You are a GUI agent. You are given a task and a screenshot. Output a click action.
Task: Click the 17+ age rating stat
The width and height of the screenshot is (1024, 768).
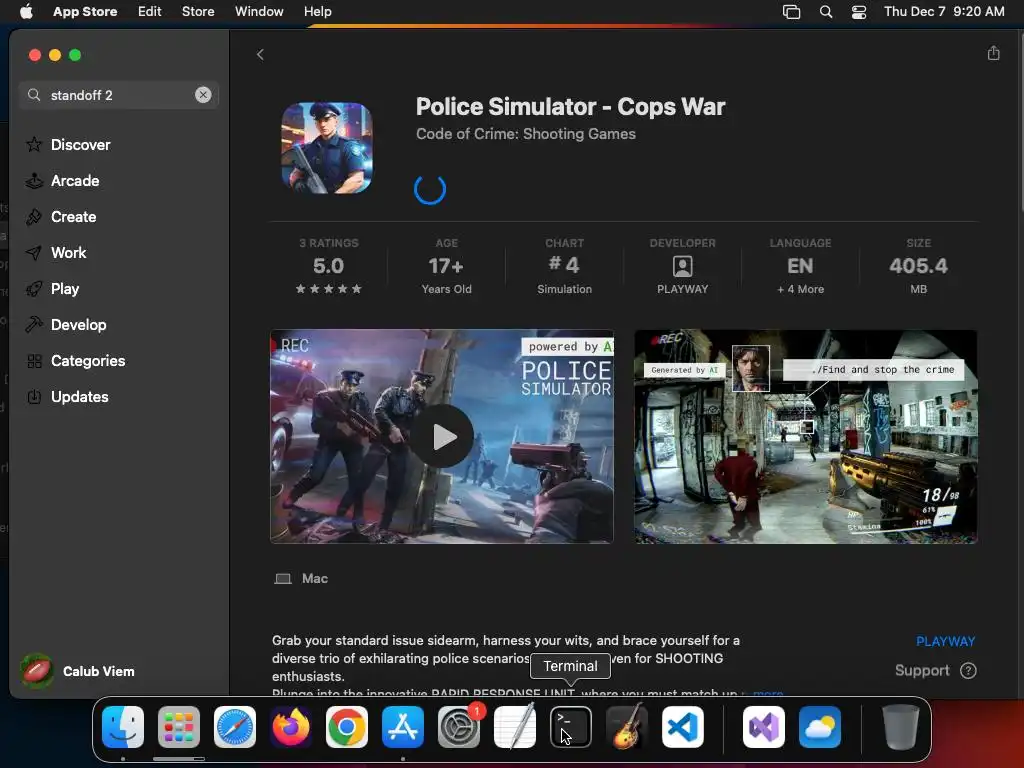click(x=447, y=266)
